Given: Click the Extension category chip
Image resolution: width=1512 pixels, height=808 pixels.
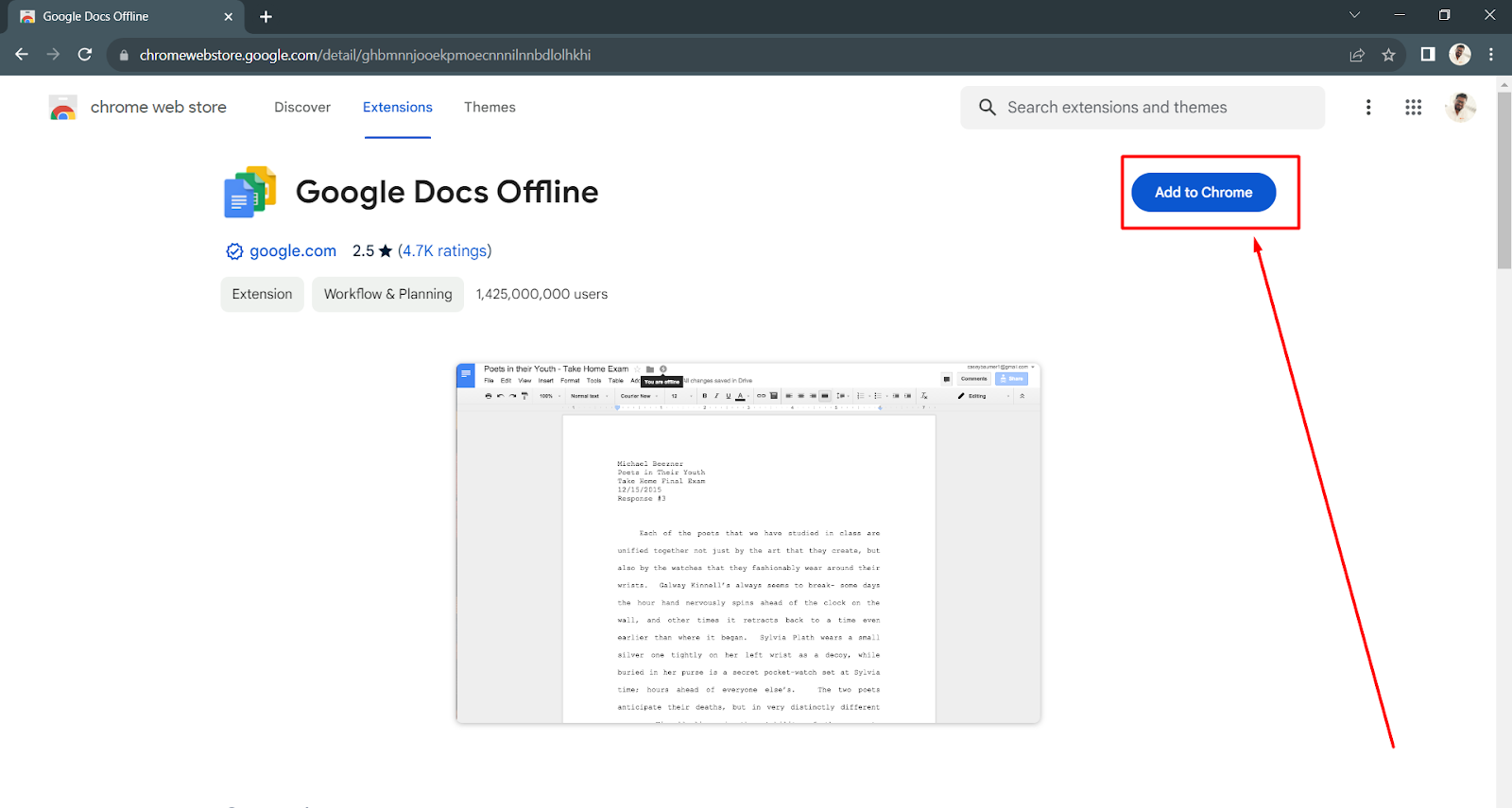Looking at the screenshot, I should [263, 295].
